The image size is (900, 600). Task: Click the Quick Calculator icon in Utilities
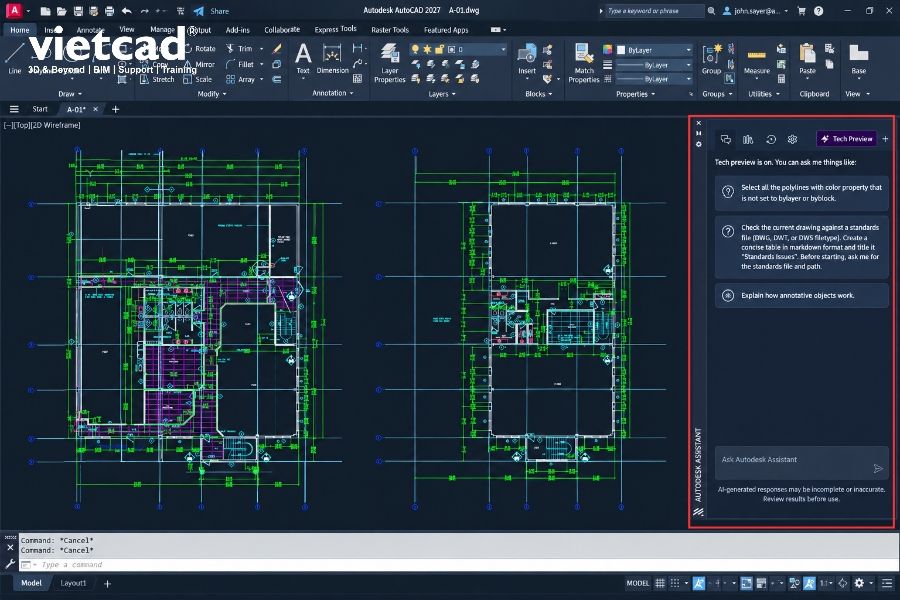[x=781, y=79]
